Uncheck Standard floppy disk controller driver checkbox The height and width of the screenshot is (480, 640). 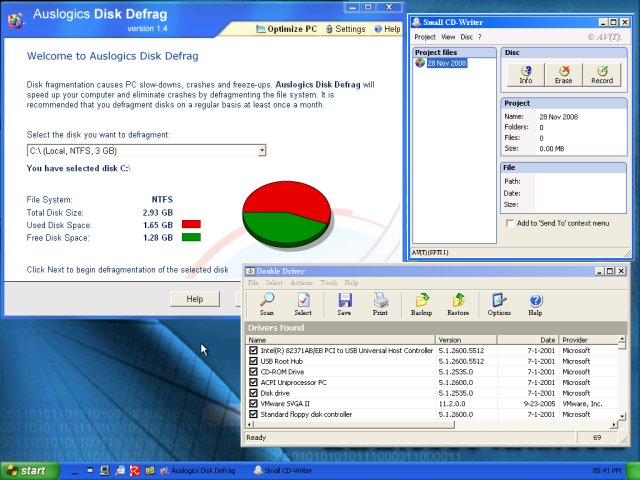[x=253, y=414]
